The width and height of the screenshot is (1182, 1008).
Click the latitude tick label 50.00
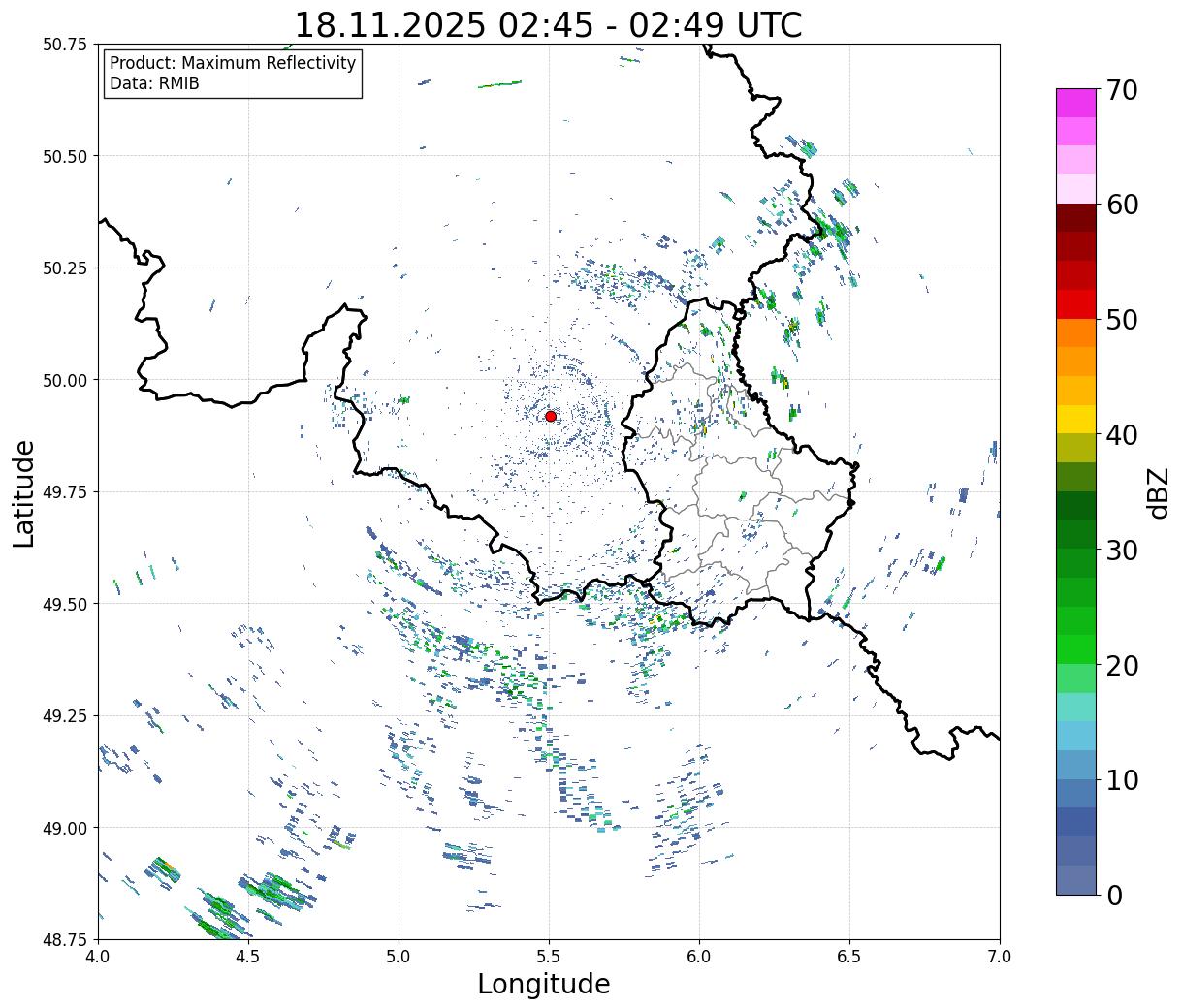(x=64, y=380)
